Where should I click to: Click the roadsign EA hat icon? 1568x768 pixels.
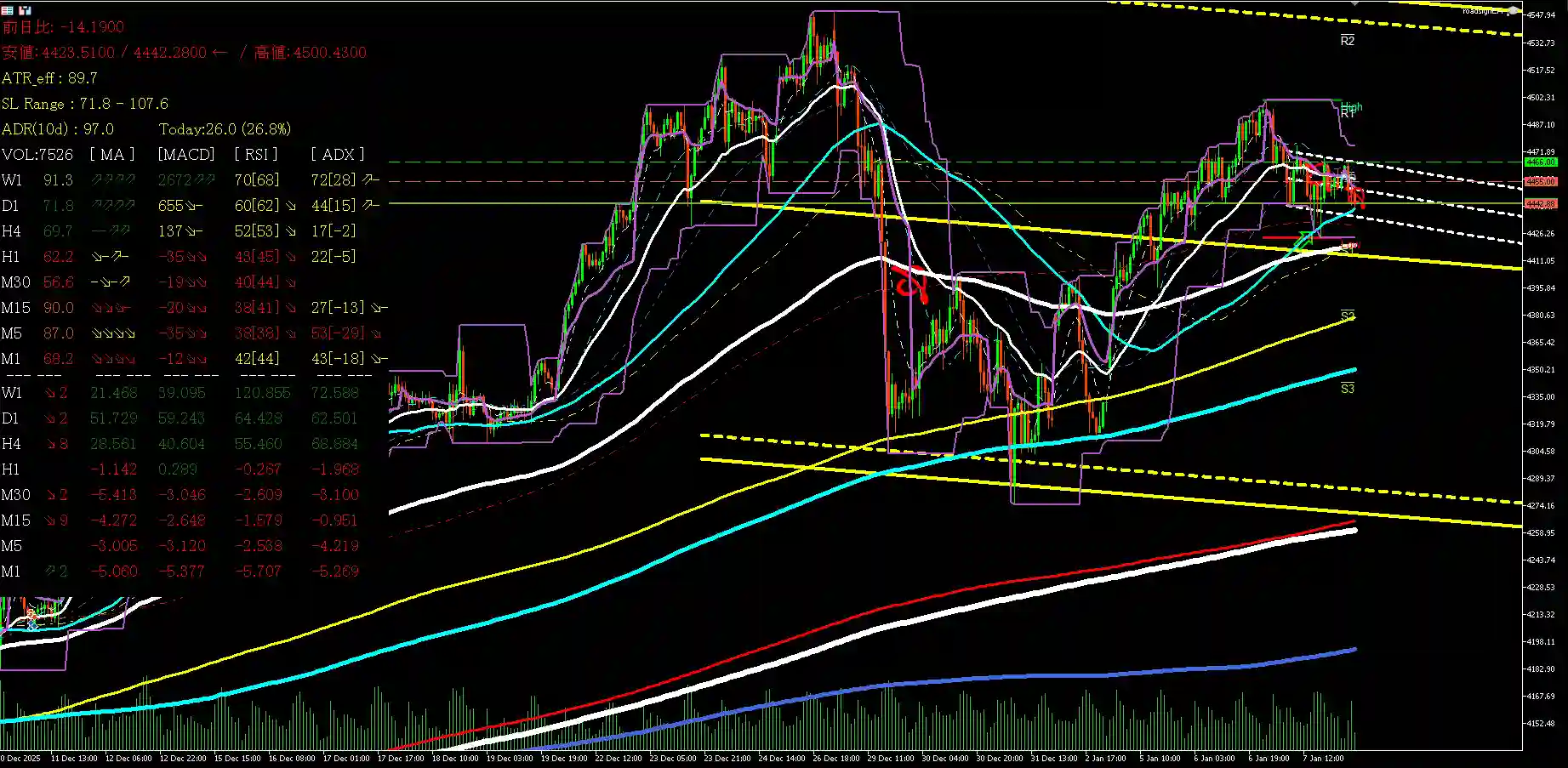[1514, 11]
